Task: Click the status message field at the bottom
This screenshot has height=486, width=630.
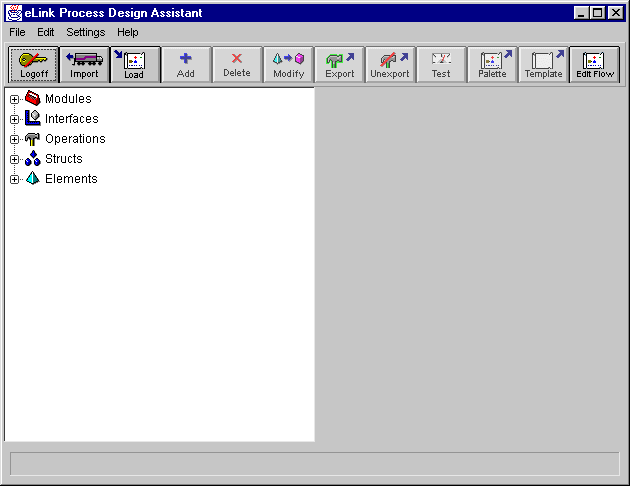Action: click(315, 464)
